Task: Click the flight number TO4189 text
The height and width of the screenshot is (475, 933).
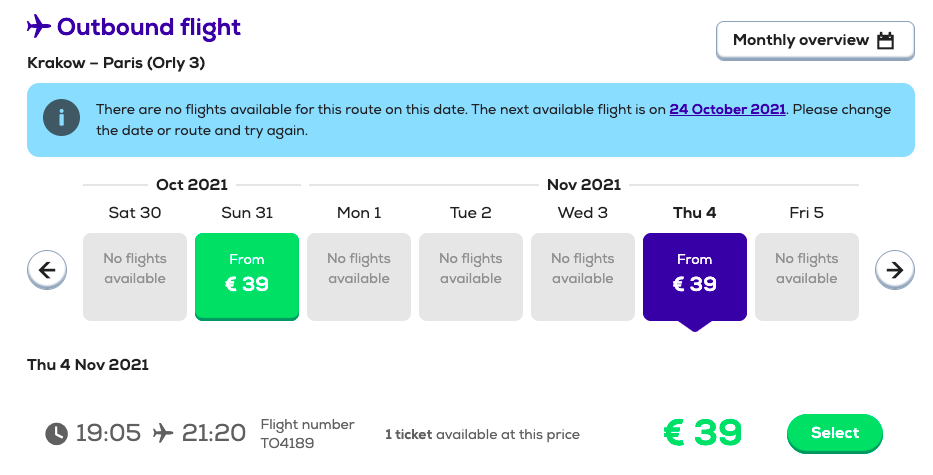Action: coord(287,443)
